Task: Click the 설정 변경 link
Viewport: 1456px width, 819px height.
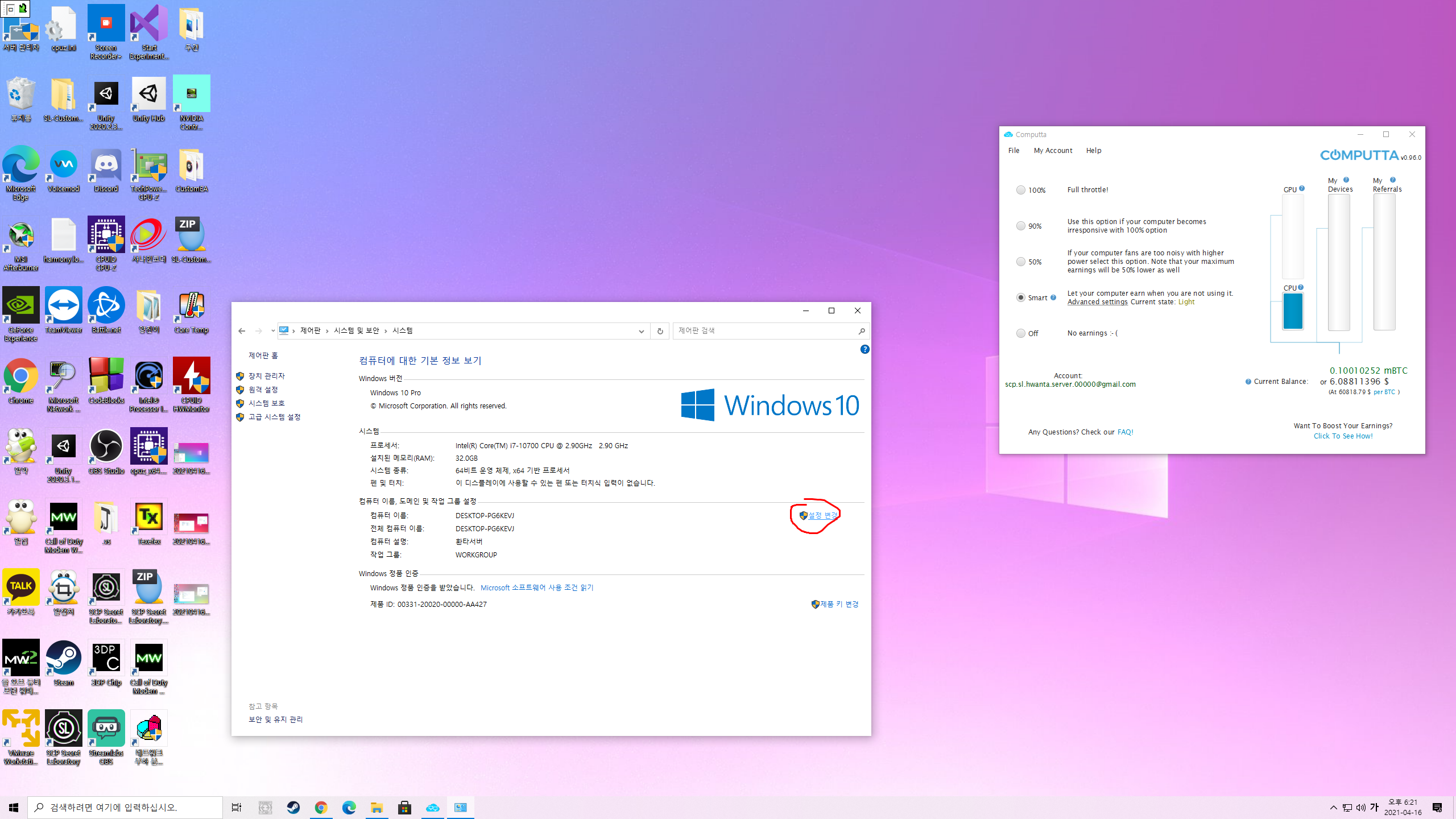Action: pos(822,515)
